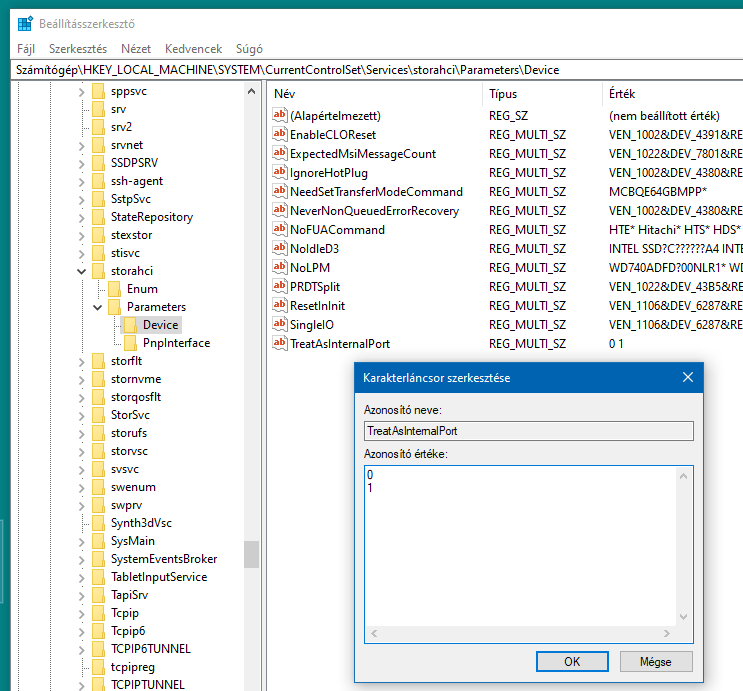Click the string icon of SingleIO
The height and width of the screenshot is (691, 743).
click(x=280, y=324)
